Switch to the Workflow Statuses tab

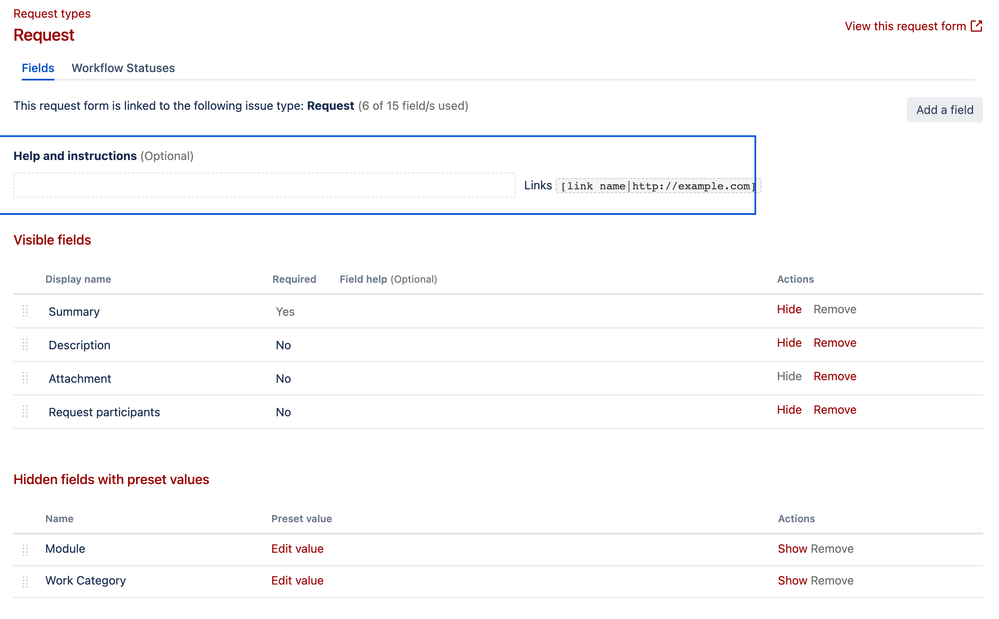[123, 68]
